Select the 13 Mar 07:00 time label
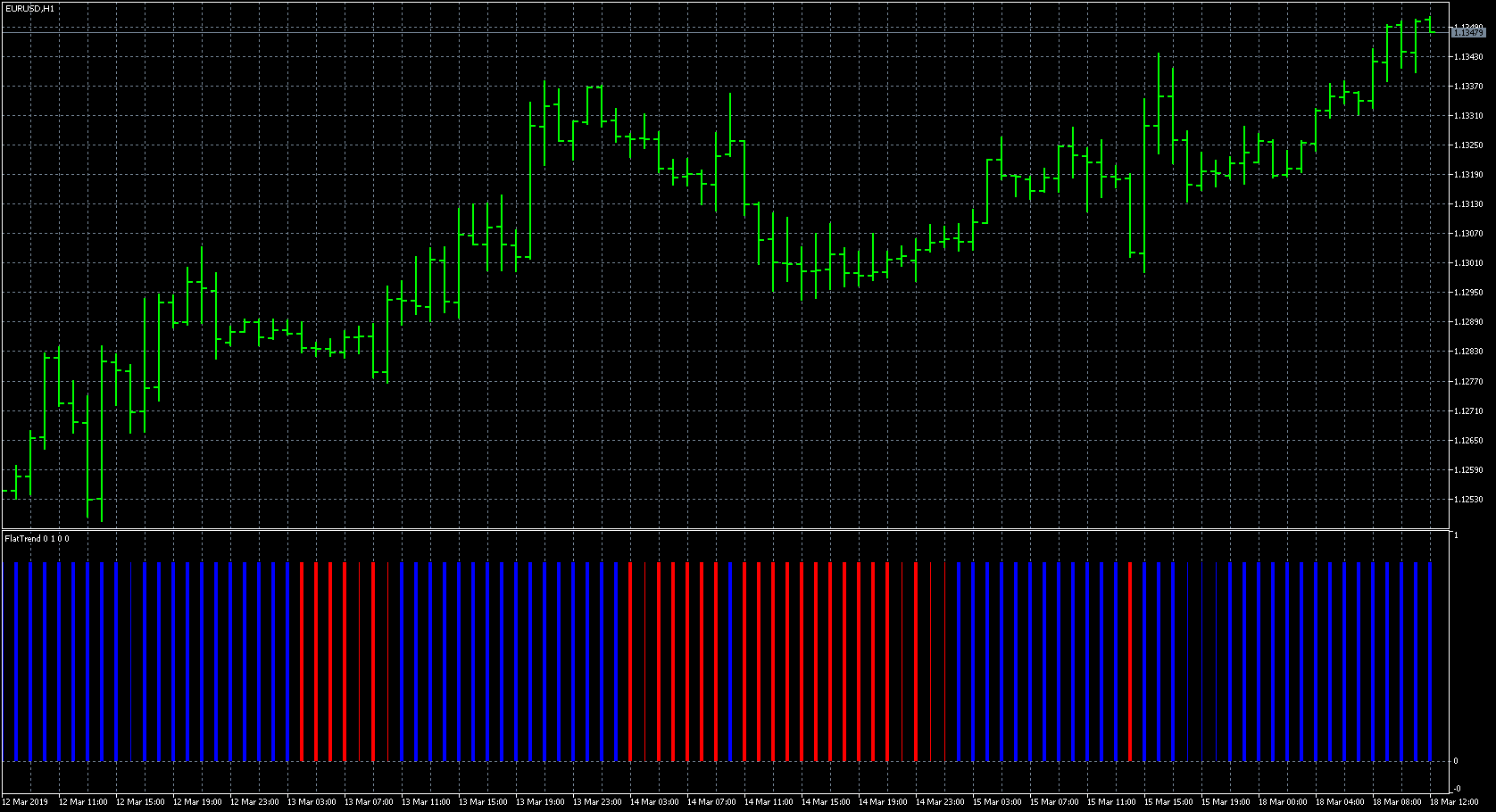Screen dimensions: 1496x812 (x=369, y=802)
